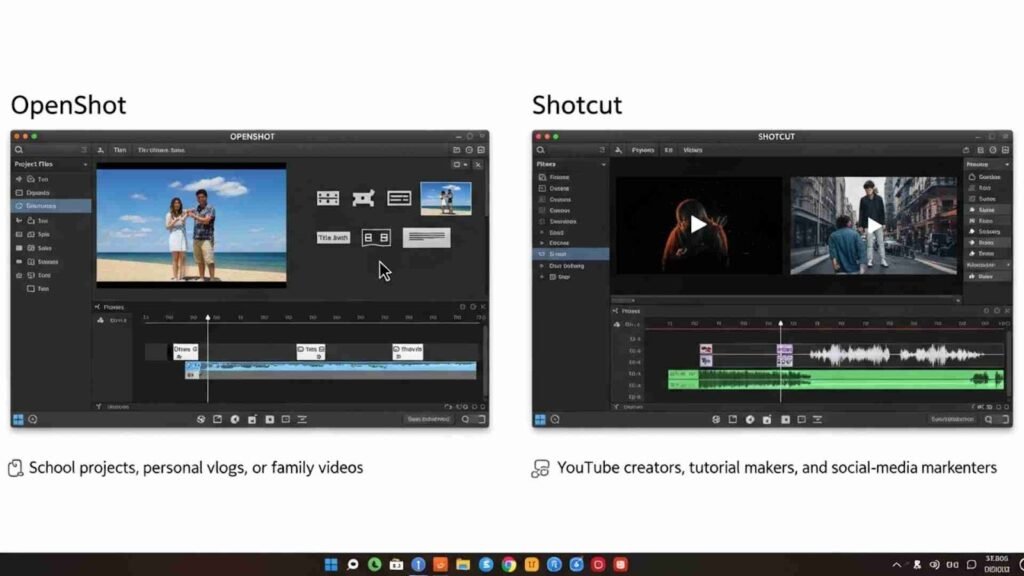1024x576 pixels.
Task: Open the first toolbar tab in Shotcut
Action: click(x=643, y=150)
